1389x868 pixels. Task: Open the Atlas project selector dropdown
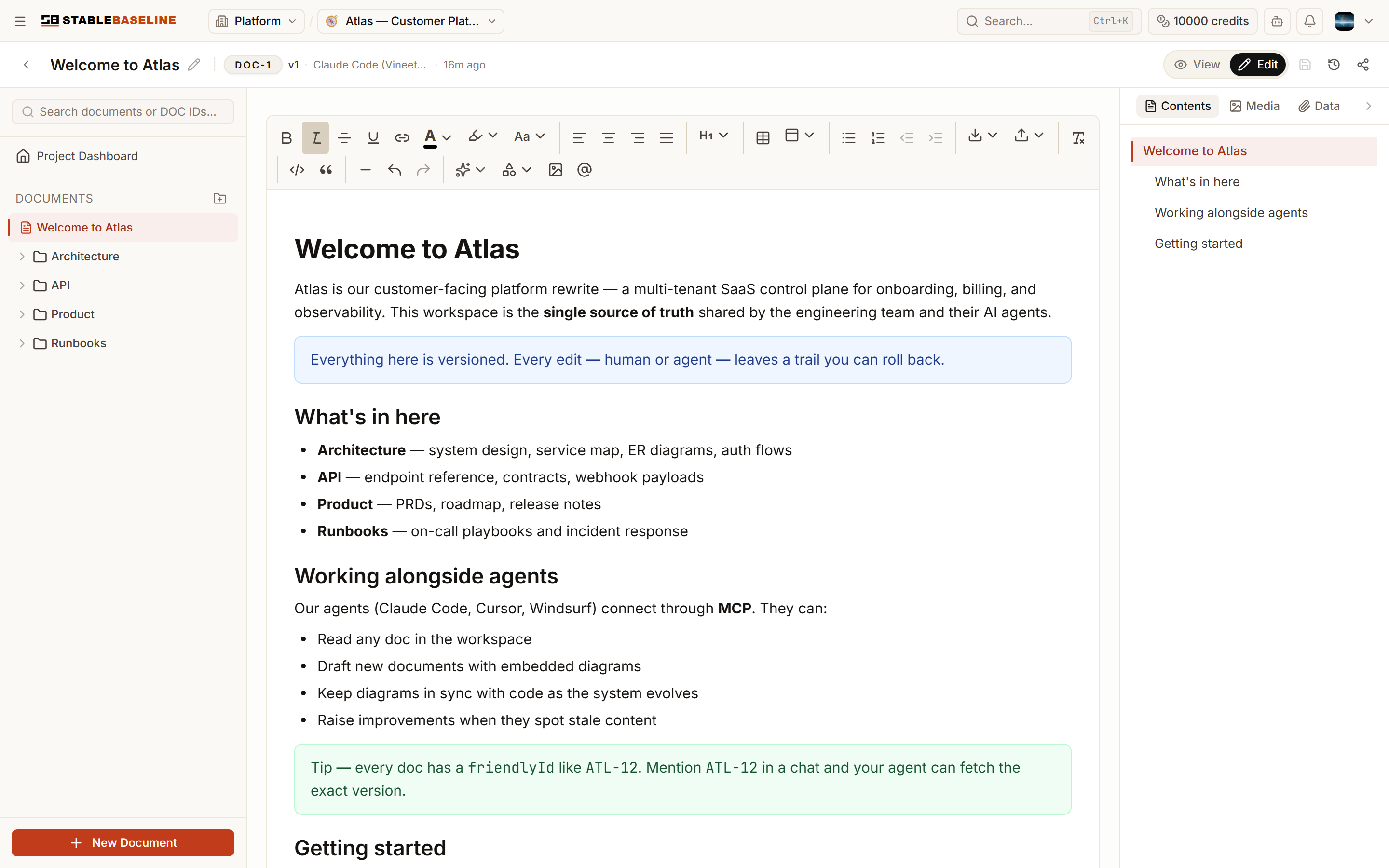[411, 21]
